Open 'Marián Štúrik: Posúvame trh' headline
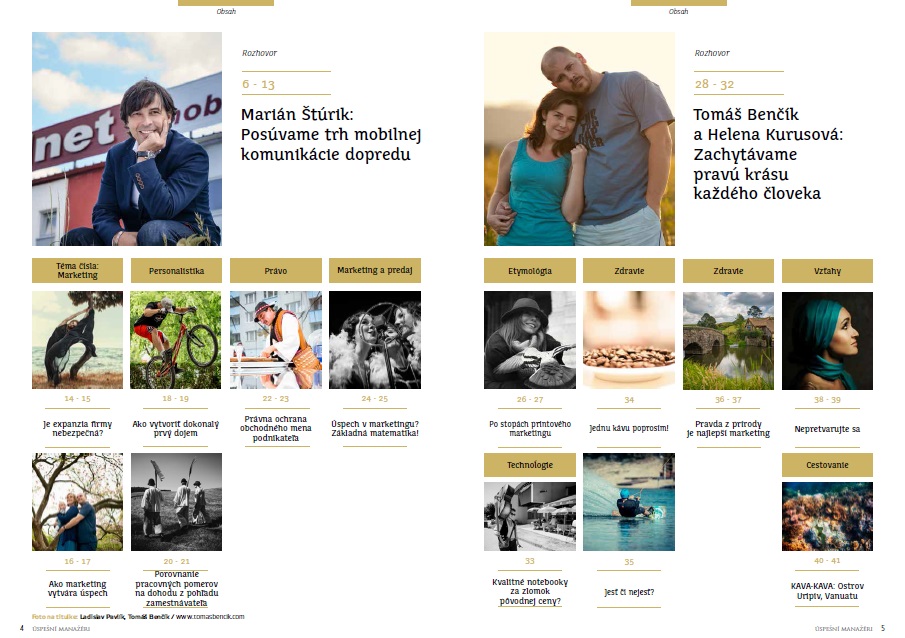905x638 pixels. click(331, 134)
